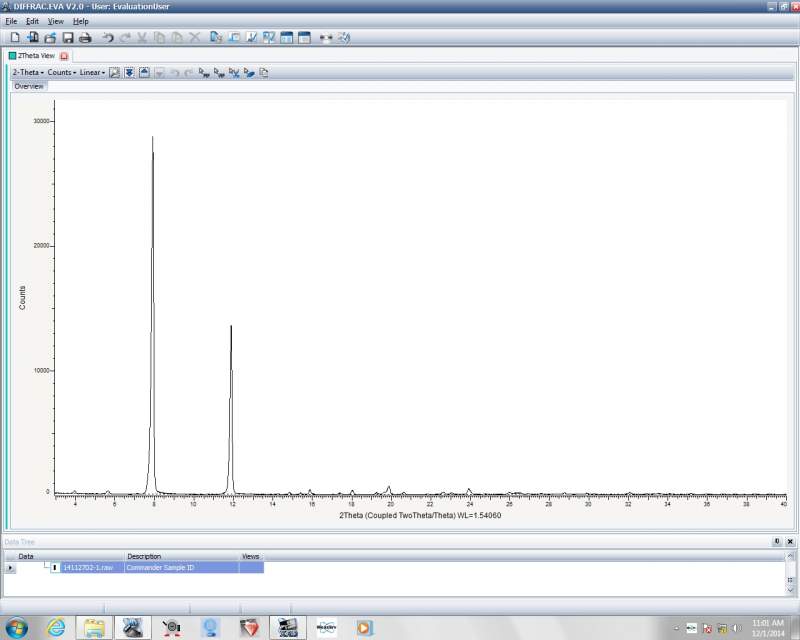Open the Help menu
Viewport: 800px width, 640px height.
[81, 21]
